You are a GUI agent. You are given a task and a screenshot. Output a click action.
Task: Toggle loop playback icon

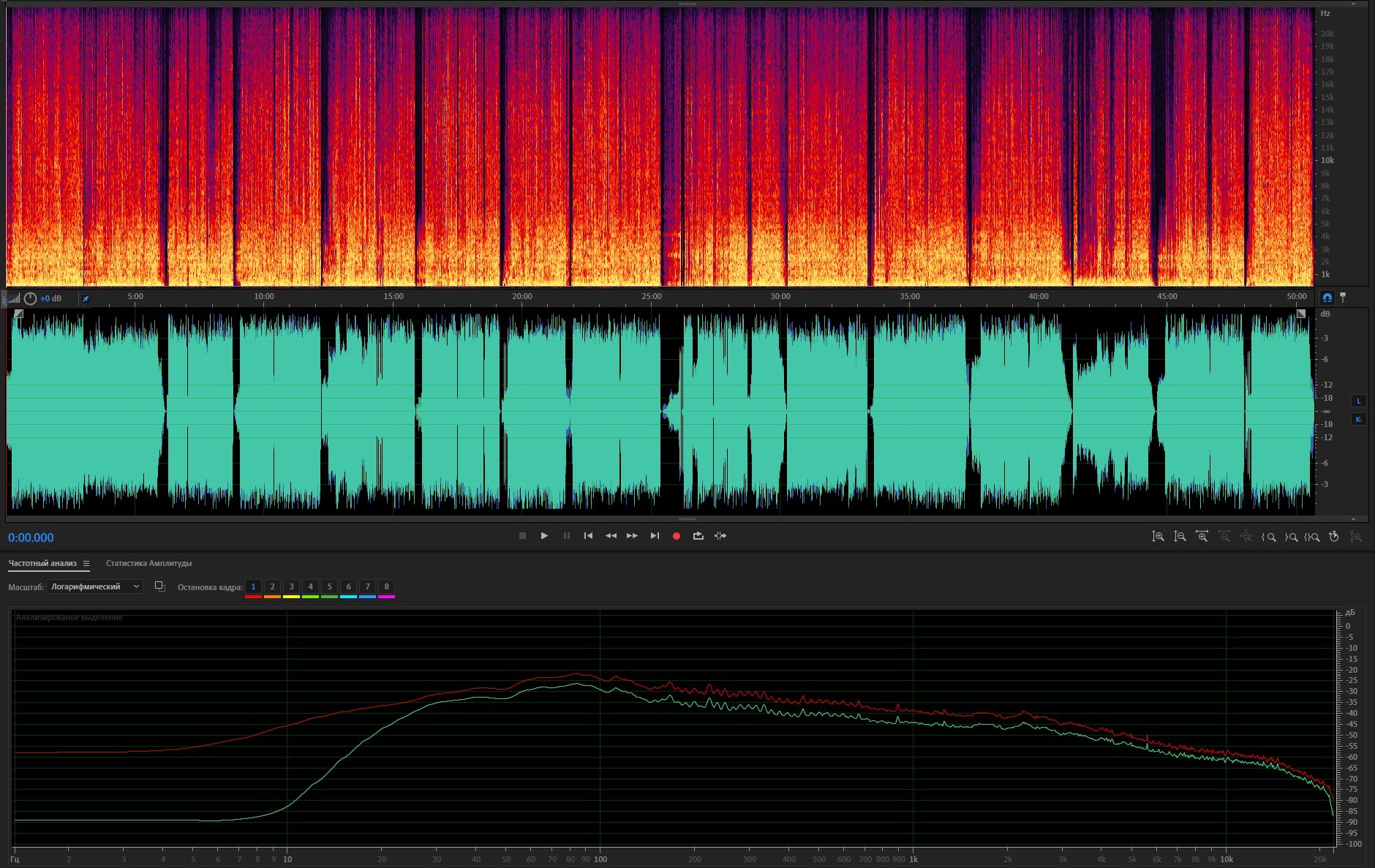pyautogui.click(x=698, y=536)
